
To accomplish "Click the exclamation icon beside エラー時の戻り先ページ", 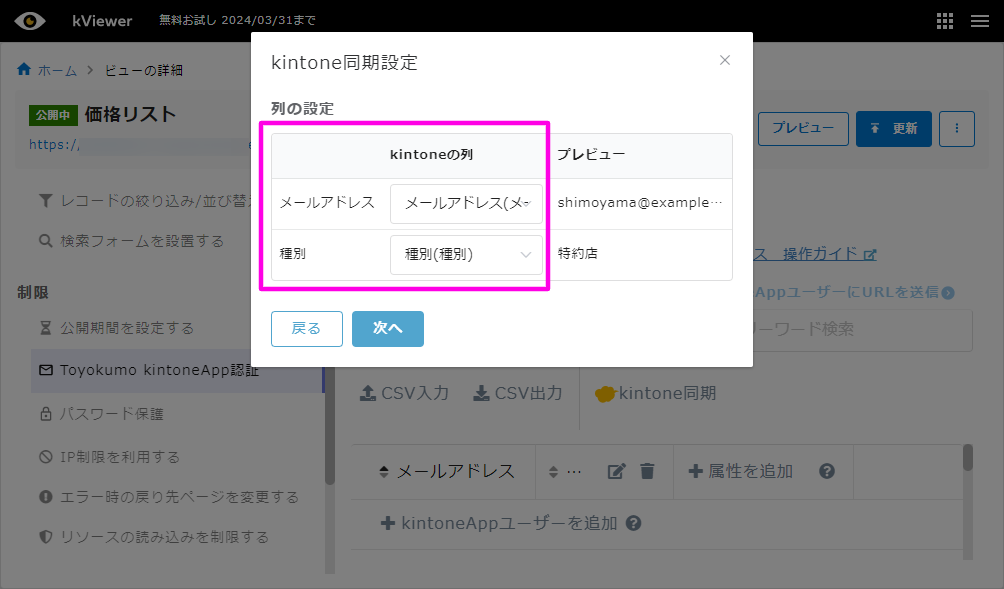I will coord(45,497).
